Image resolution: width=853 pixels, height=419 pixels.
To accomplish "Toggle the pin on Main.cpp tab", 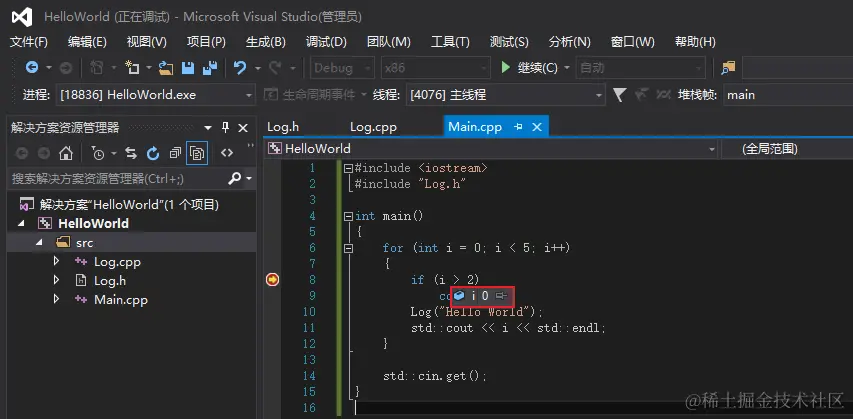I will (518, 127).
